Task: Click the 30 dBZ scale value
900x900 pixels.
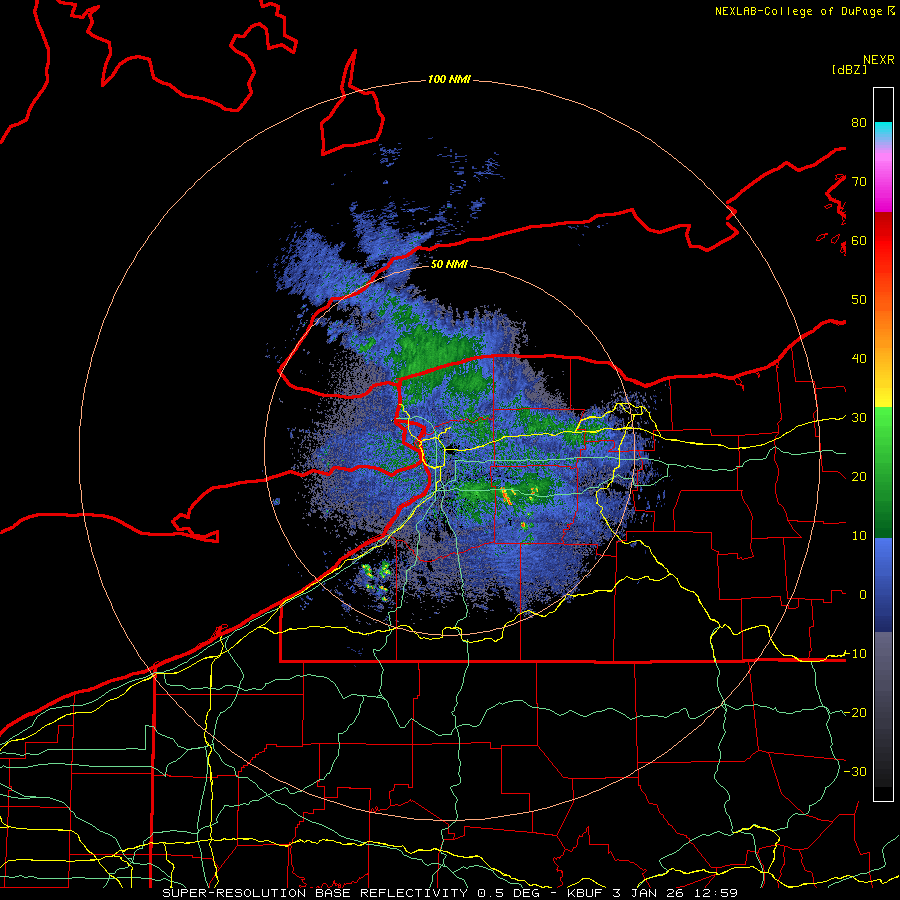Action: 859,417
